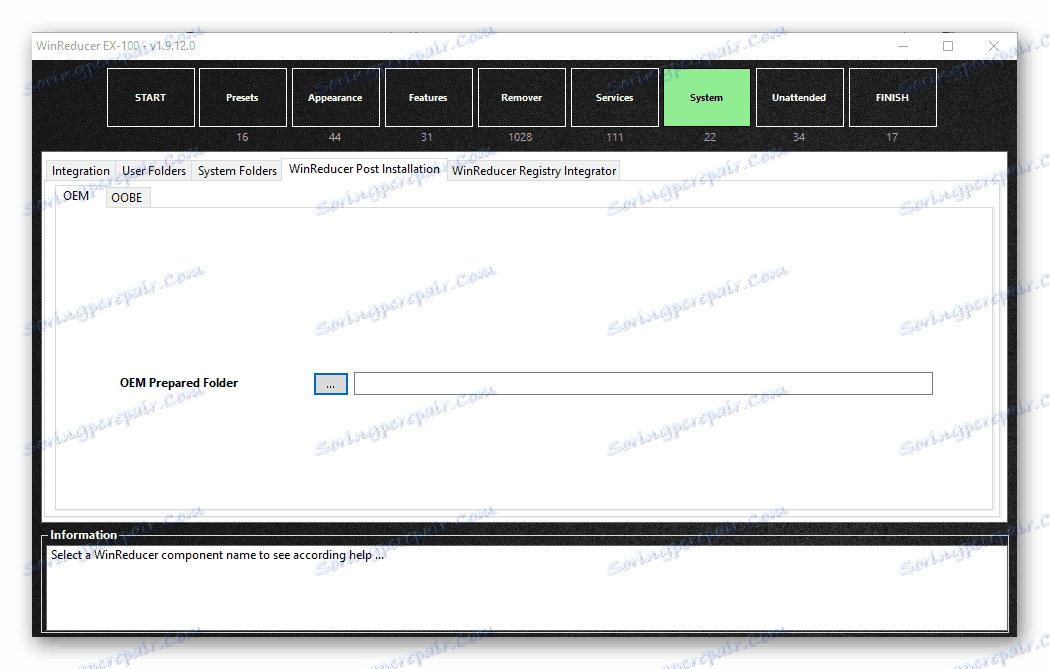The image size is (1050, 669).
Task: Minimize the WinReducer window
Action: (x=903, y=46)
